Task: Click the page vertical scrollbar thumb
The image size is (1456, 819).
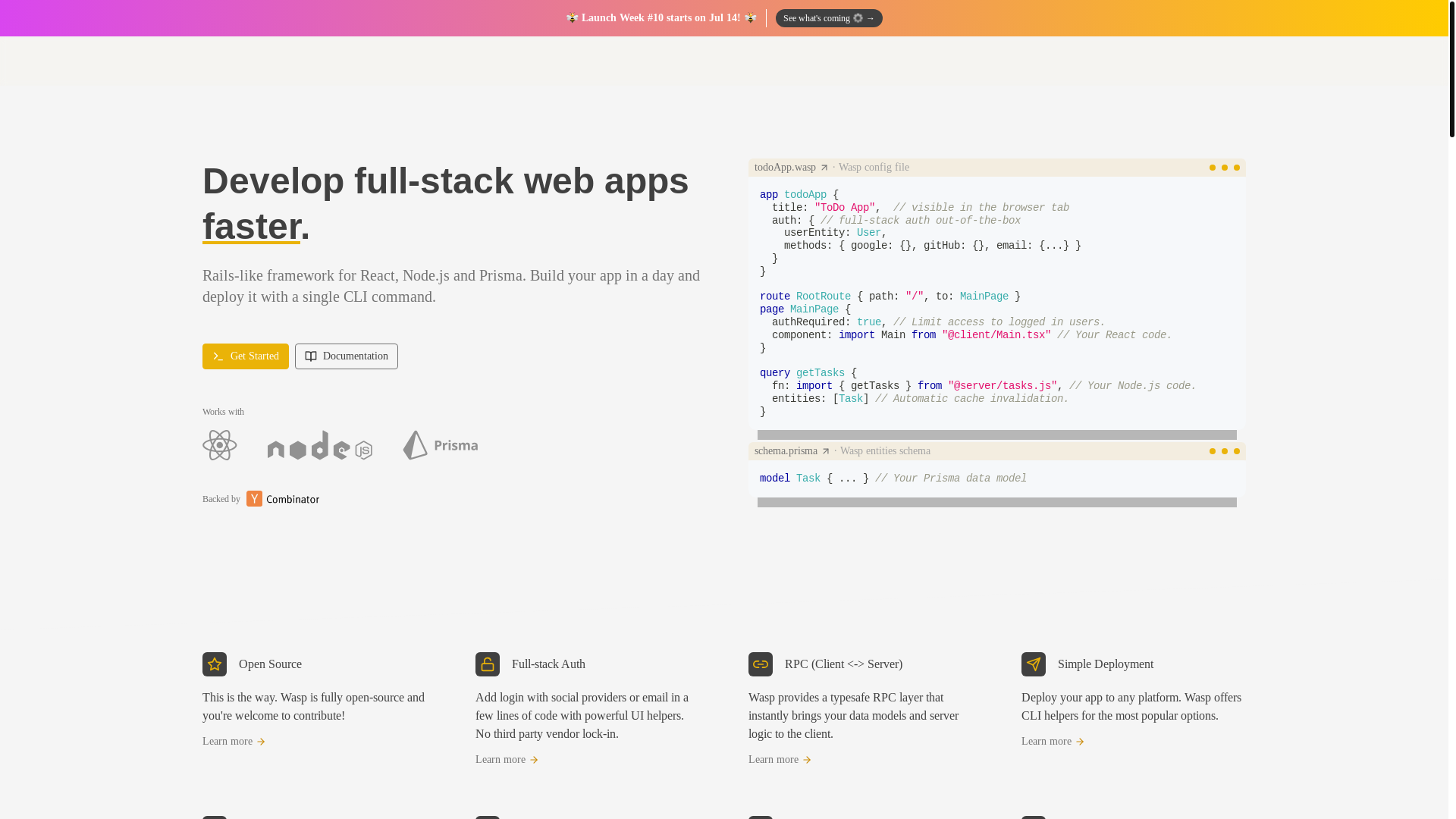Action: 1452,68
